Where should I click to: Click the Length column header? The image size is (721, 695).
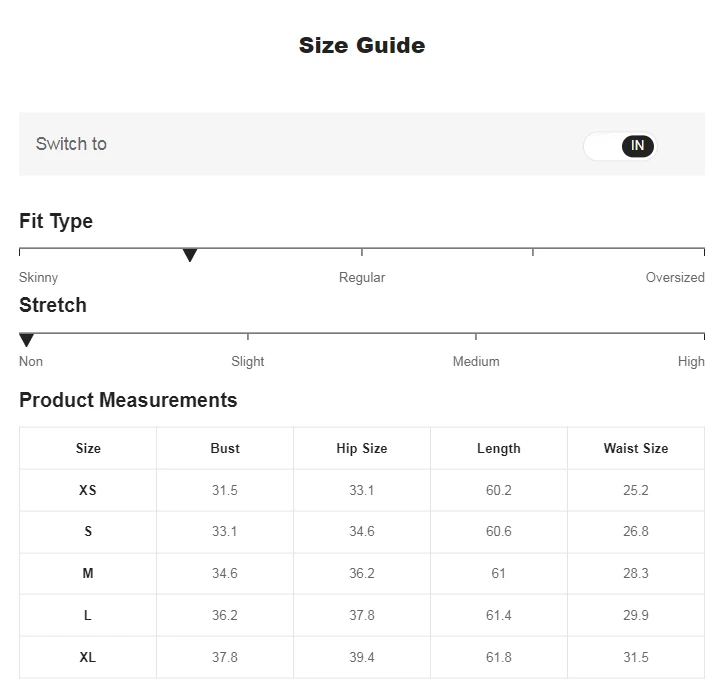click(499, 448)
